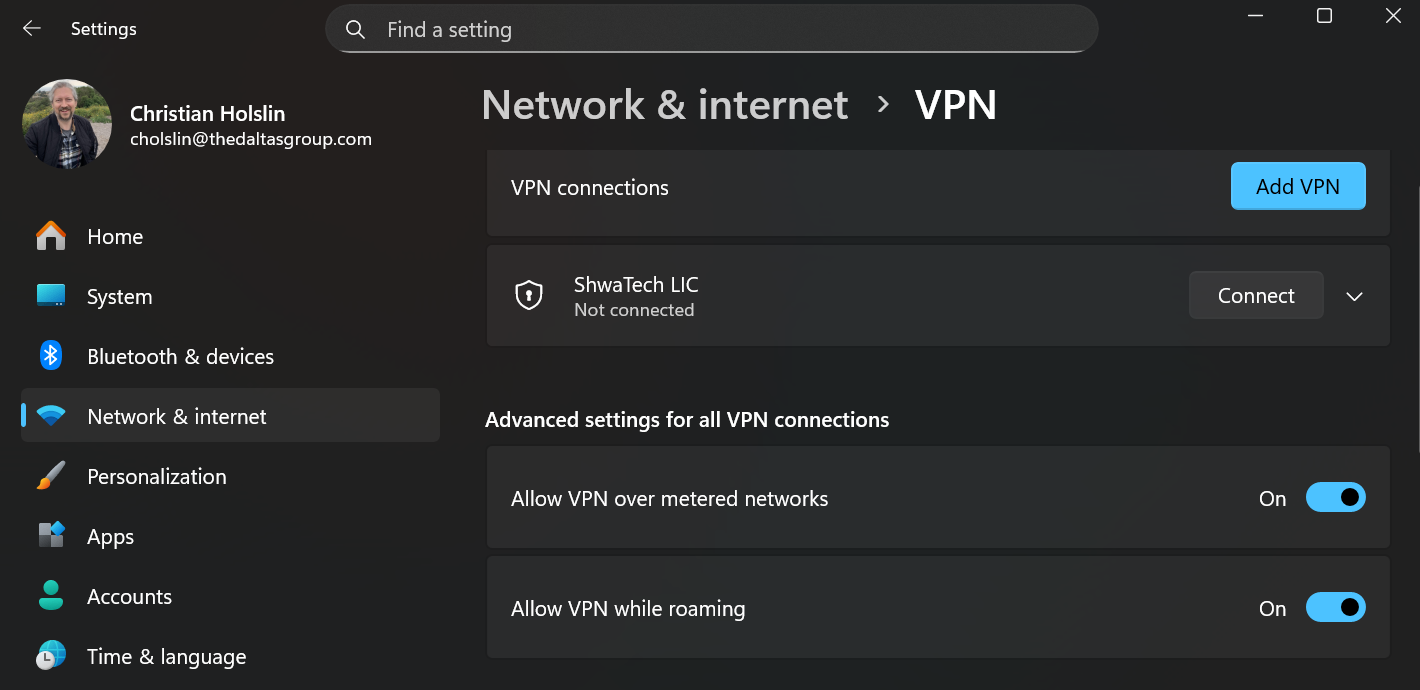Disable VPN over metered networks toggle
This screenshot has height=690, width=1420.
pos(1335,498)
